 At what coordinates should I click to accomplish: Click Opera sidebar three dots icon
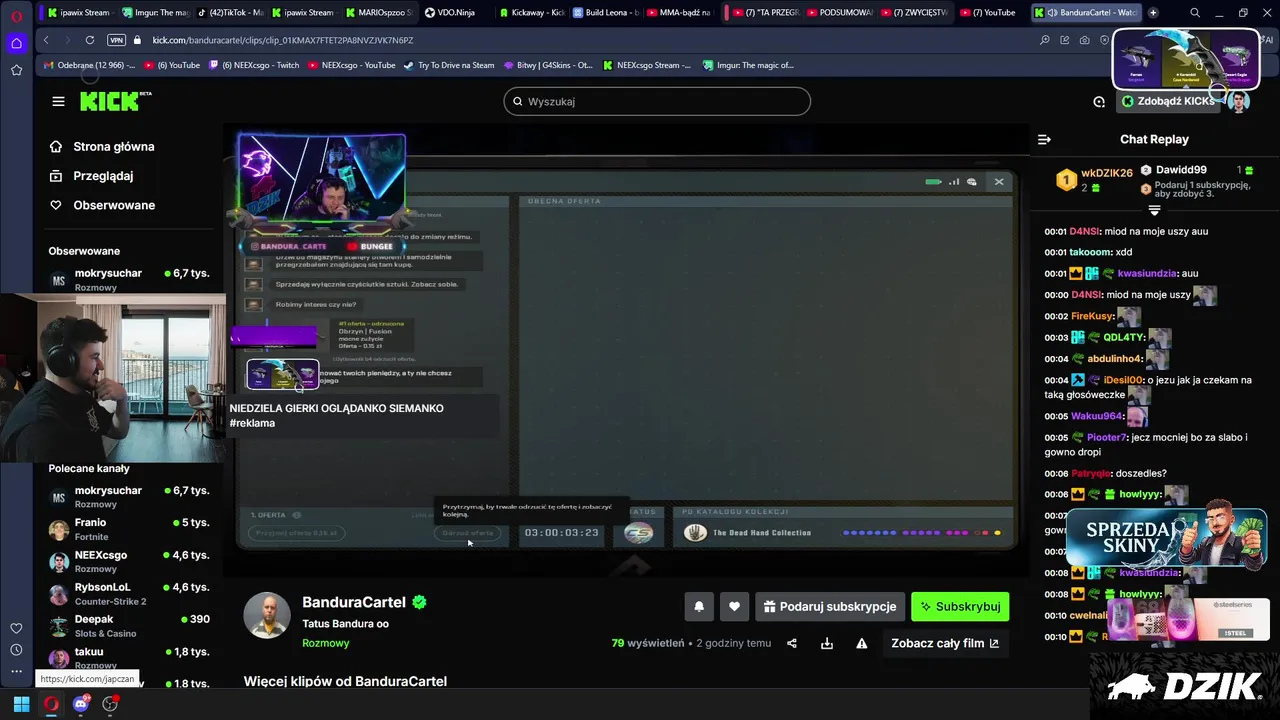coord(16,672)
